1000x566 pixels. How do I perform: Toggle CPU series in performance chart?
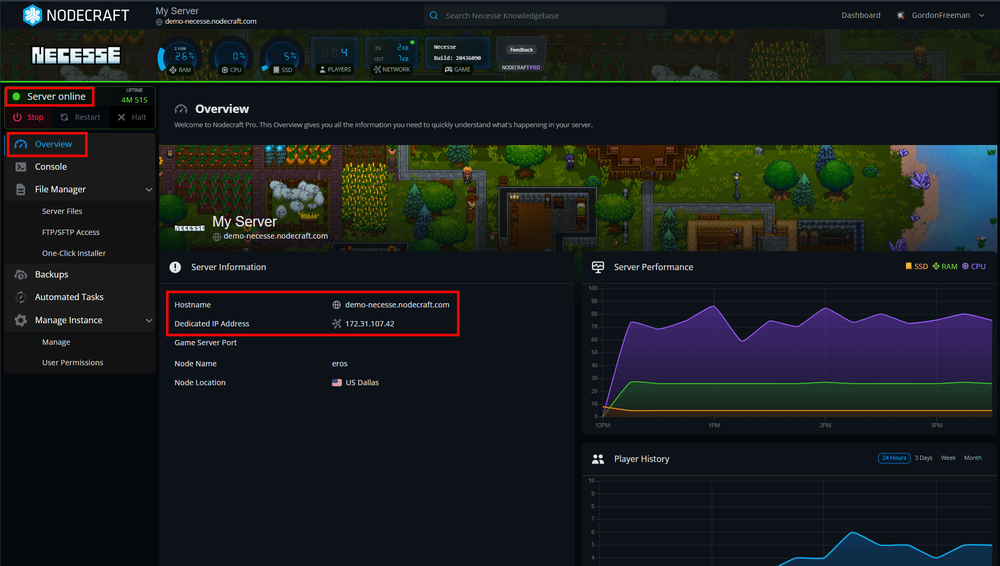coord(974,266)
